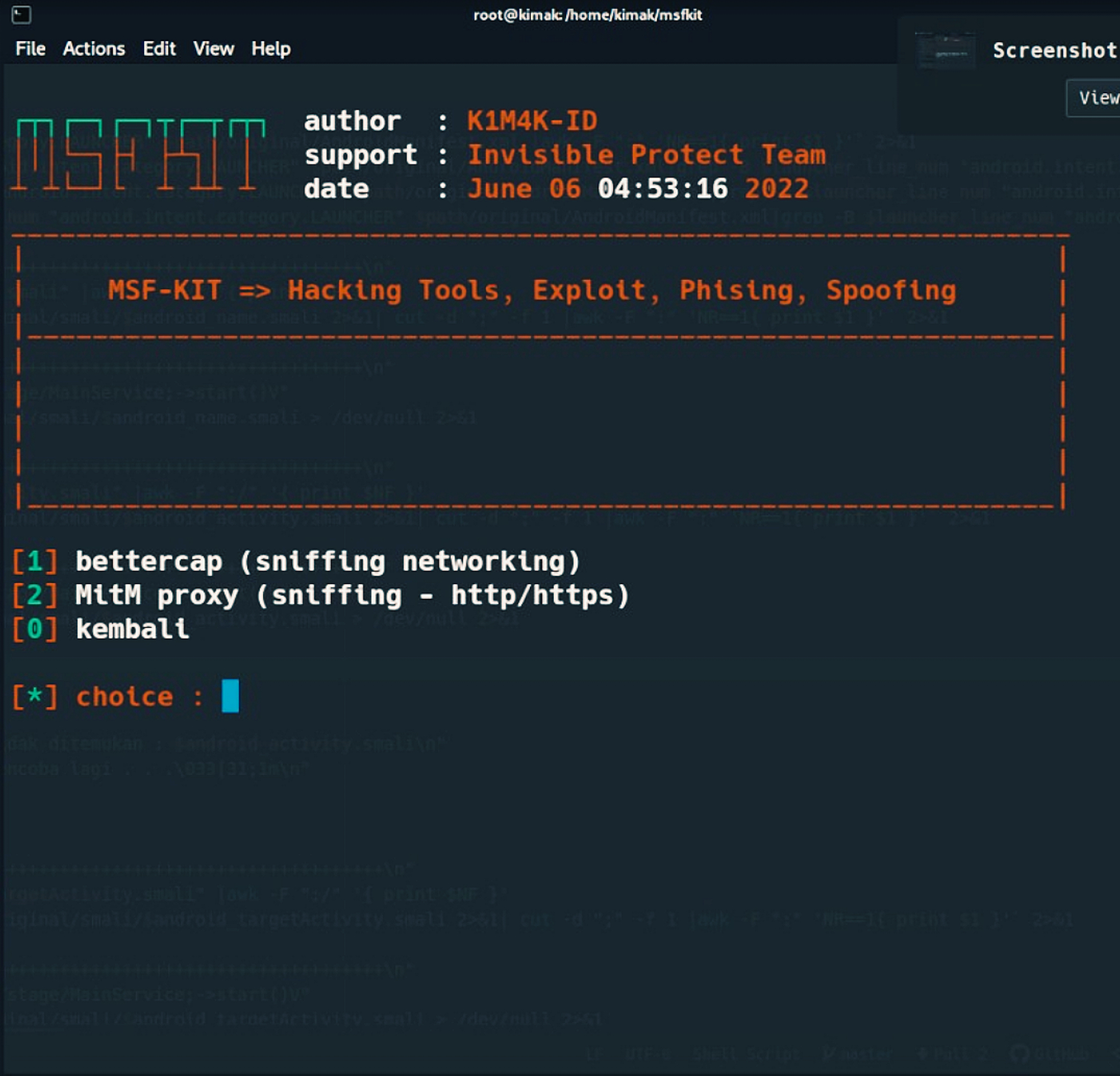Open the View menu
Viewport: 1120px width, 1076px height.
click(212, 49)
